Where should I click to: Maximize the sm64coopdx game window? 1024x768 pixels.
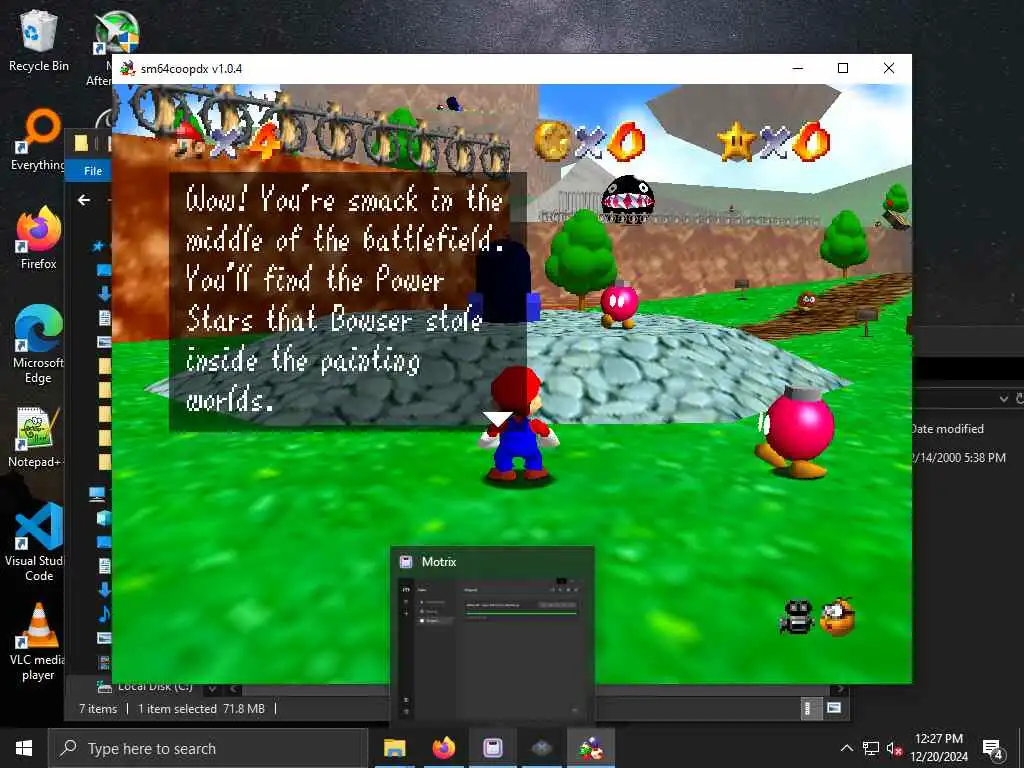tap(842, 69)
